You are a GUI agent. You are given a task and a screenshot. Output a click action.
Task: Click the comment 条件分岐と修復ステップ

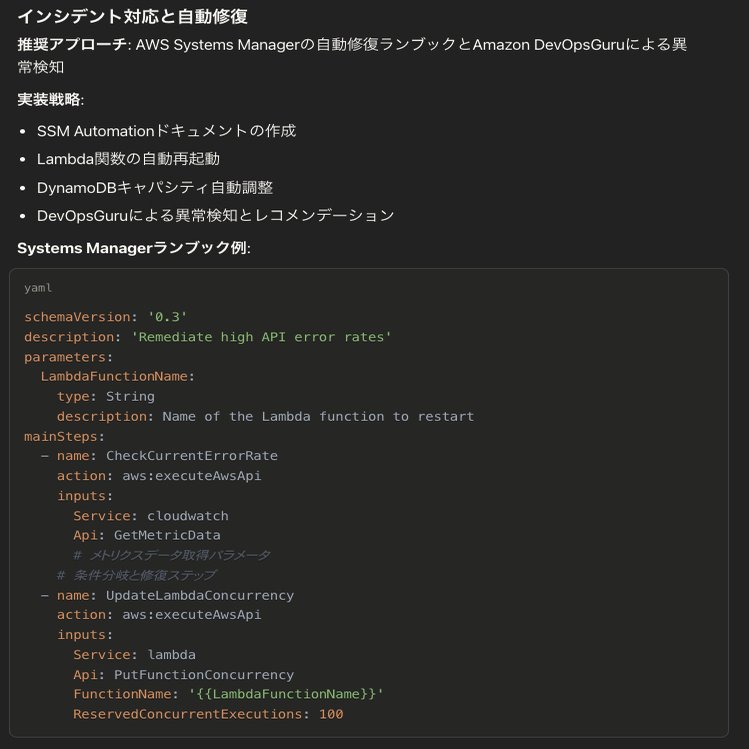136,575
